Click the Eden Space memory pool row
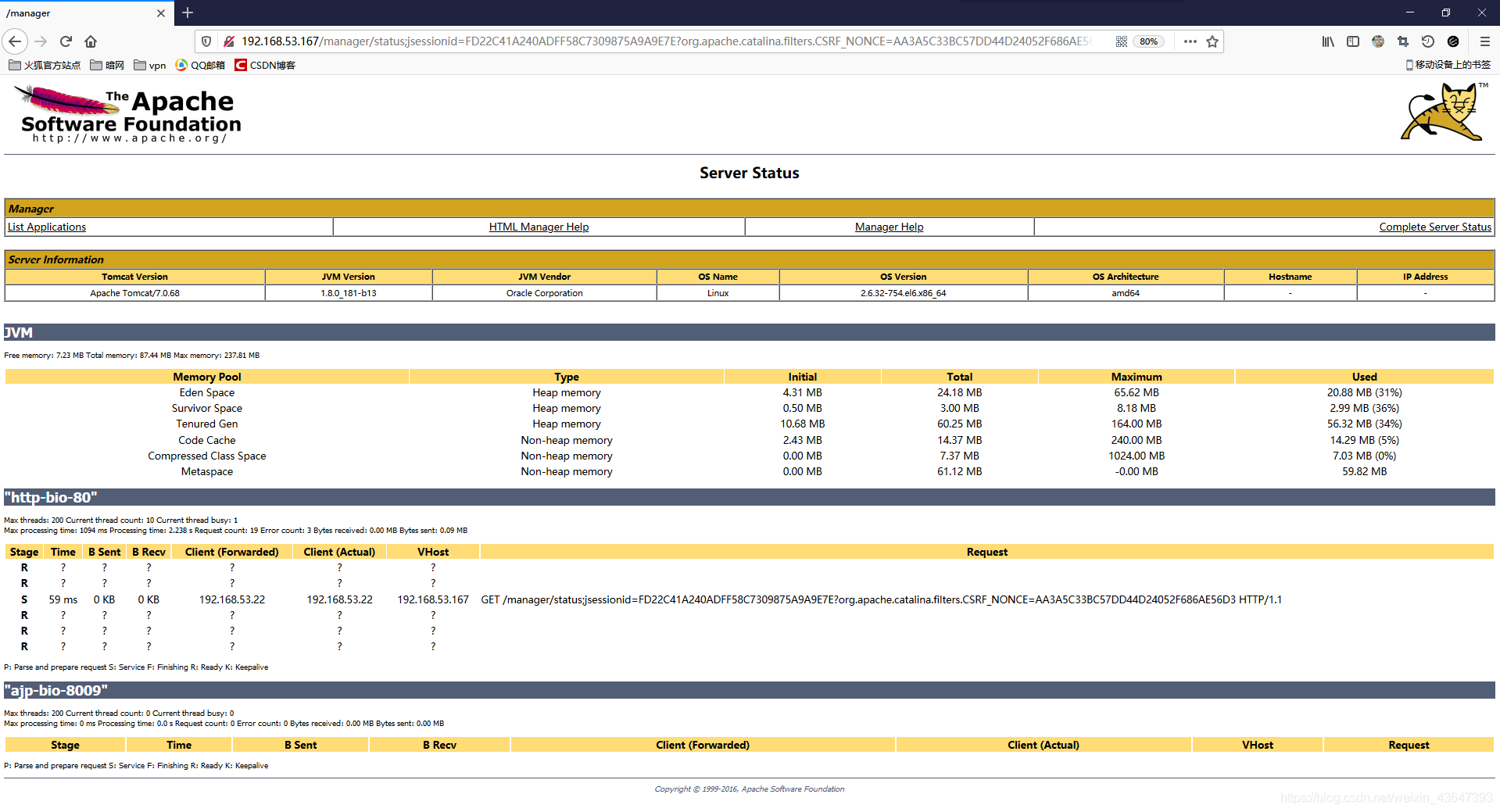The image size is (1500, 812). pos(749,392)
